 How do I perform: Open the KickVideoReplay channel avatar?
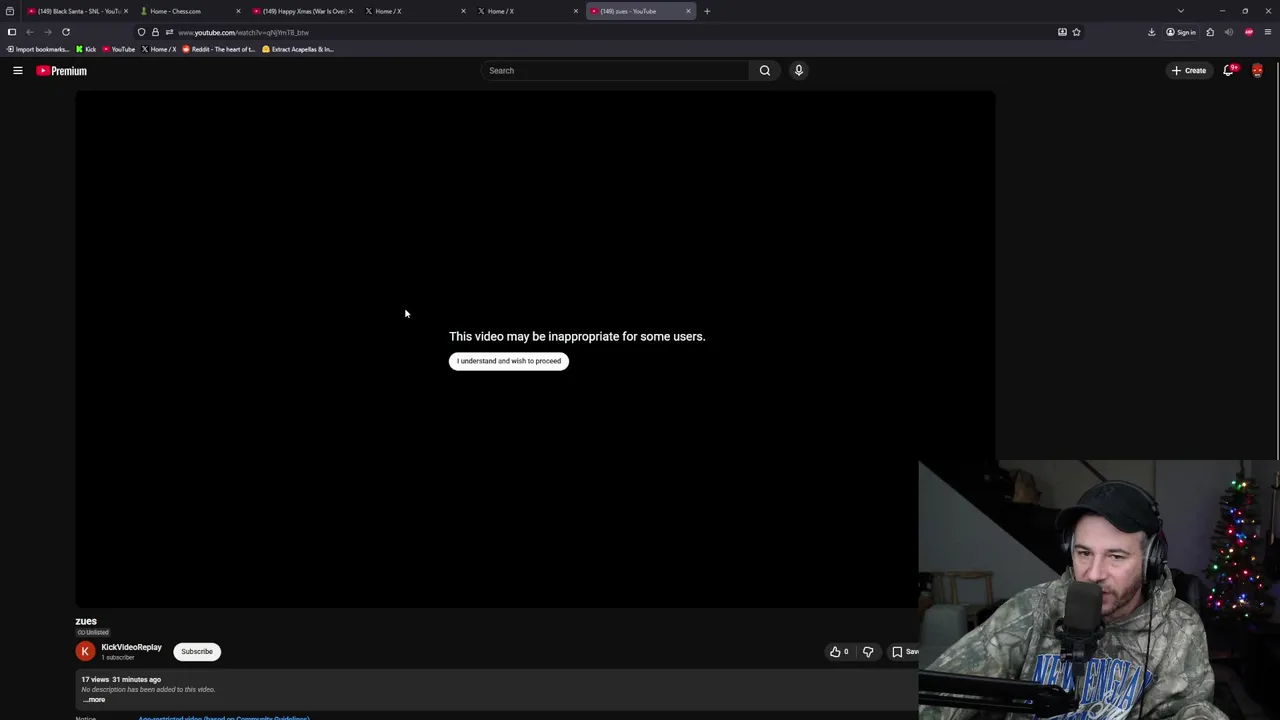tap(85, 652)
